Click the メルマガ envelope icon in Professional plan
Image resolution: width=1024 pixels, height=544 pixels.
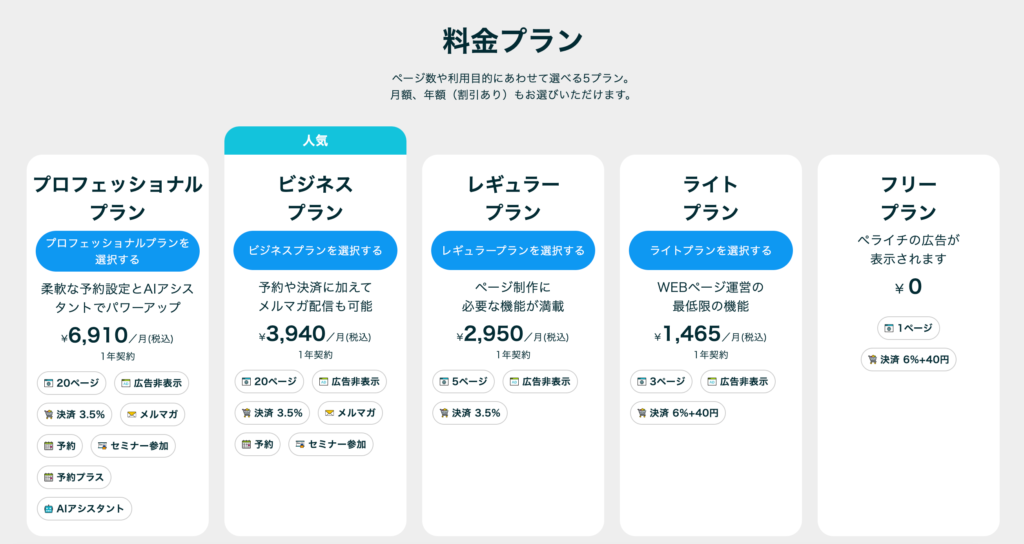(130, 414)
